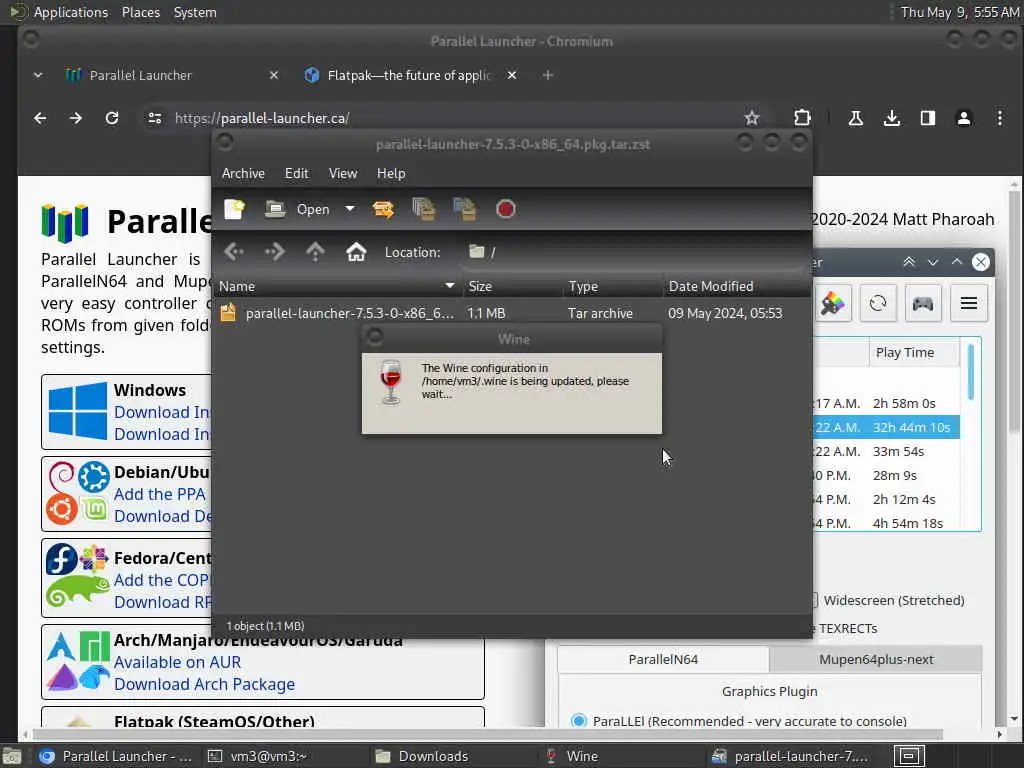
Task: Sort by the Name column header
Action: click(x=337, y=286)
